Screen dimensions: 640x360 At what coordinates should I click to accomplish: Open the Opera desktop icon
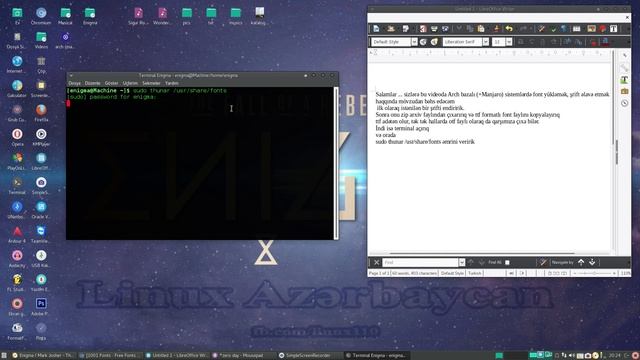tap(17, 137)
